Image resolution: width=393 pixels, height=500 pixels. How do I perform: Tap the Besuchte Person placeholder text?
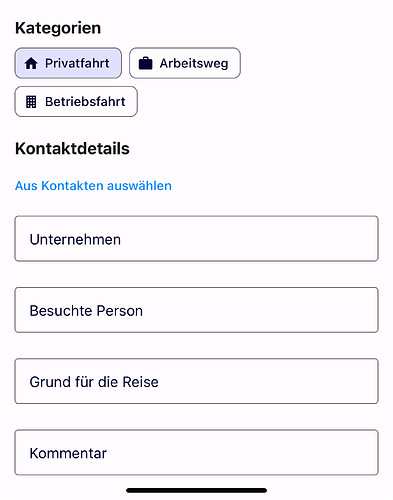pyautogui.click(x=86, y=311)
